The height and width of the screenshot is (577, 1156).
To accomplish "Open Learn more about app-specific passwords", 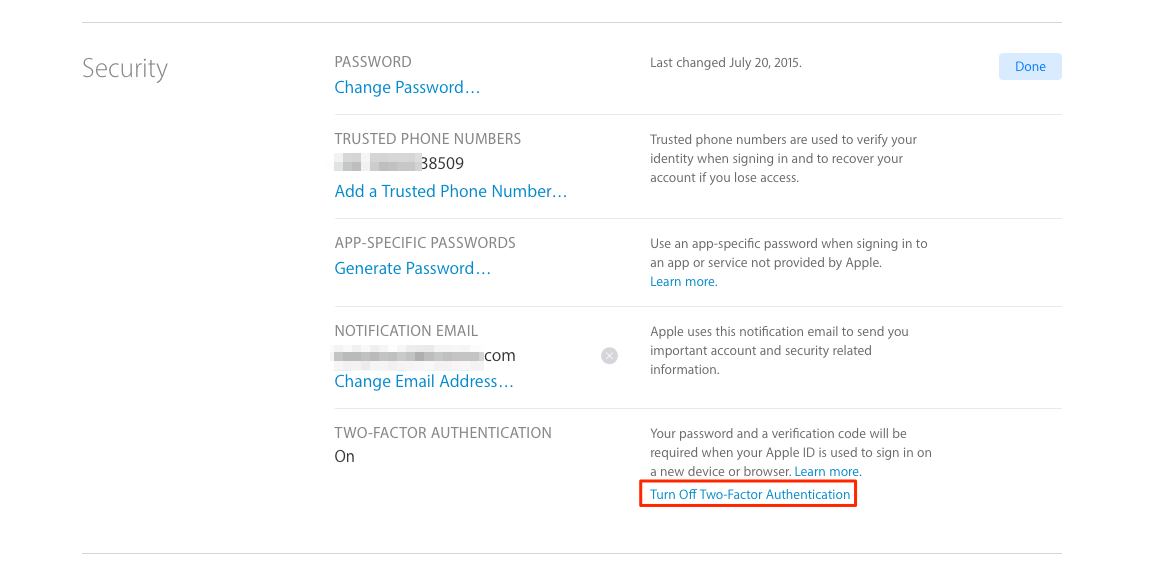I will pyautogui.click(x=683, y=282).
